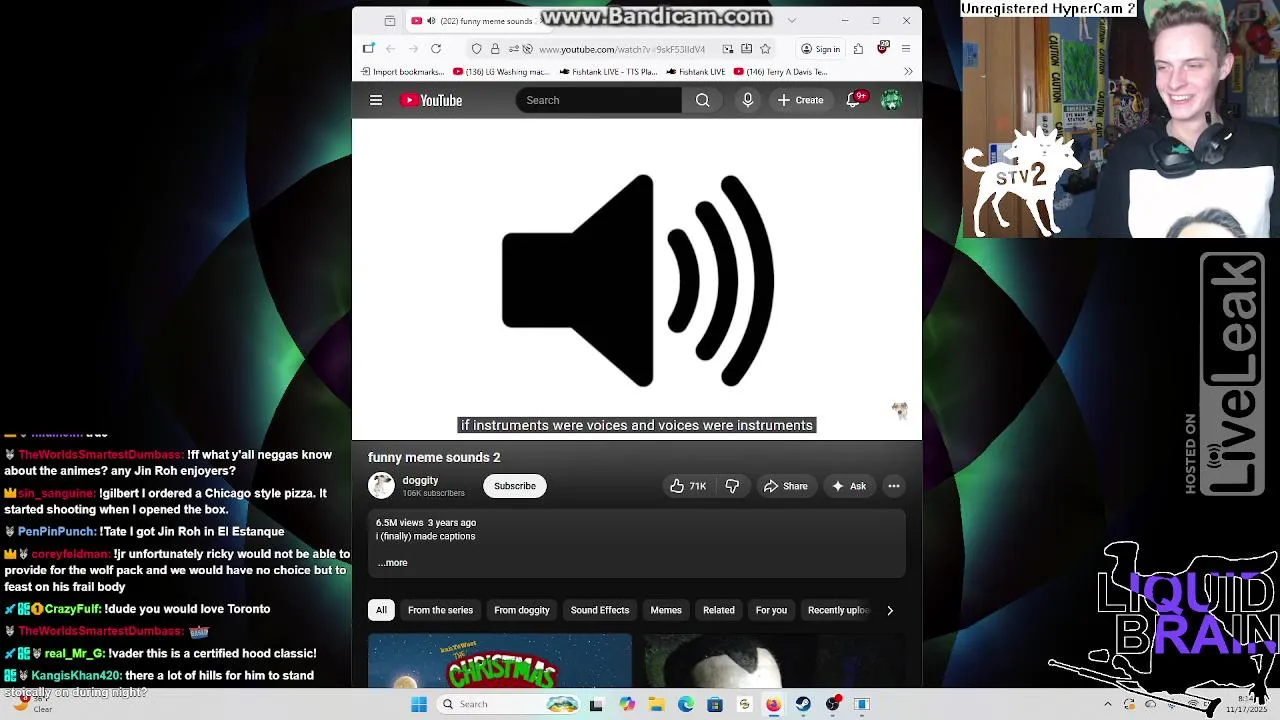Screen dimensions: 1280x720
Task: Launch Microsoft Edge from taskbar
Action: 686,704
